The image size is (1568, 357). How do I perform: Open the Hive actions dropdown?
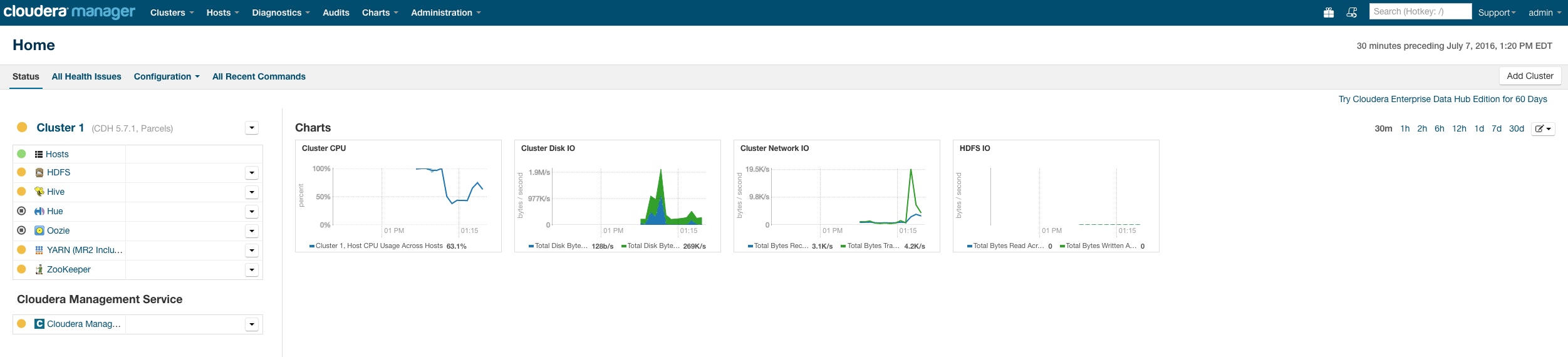(x=252, y=192)
